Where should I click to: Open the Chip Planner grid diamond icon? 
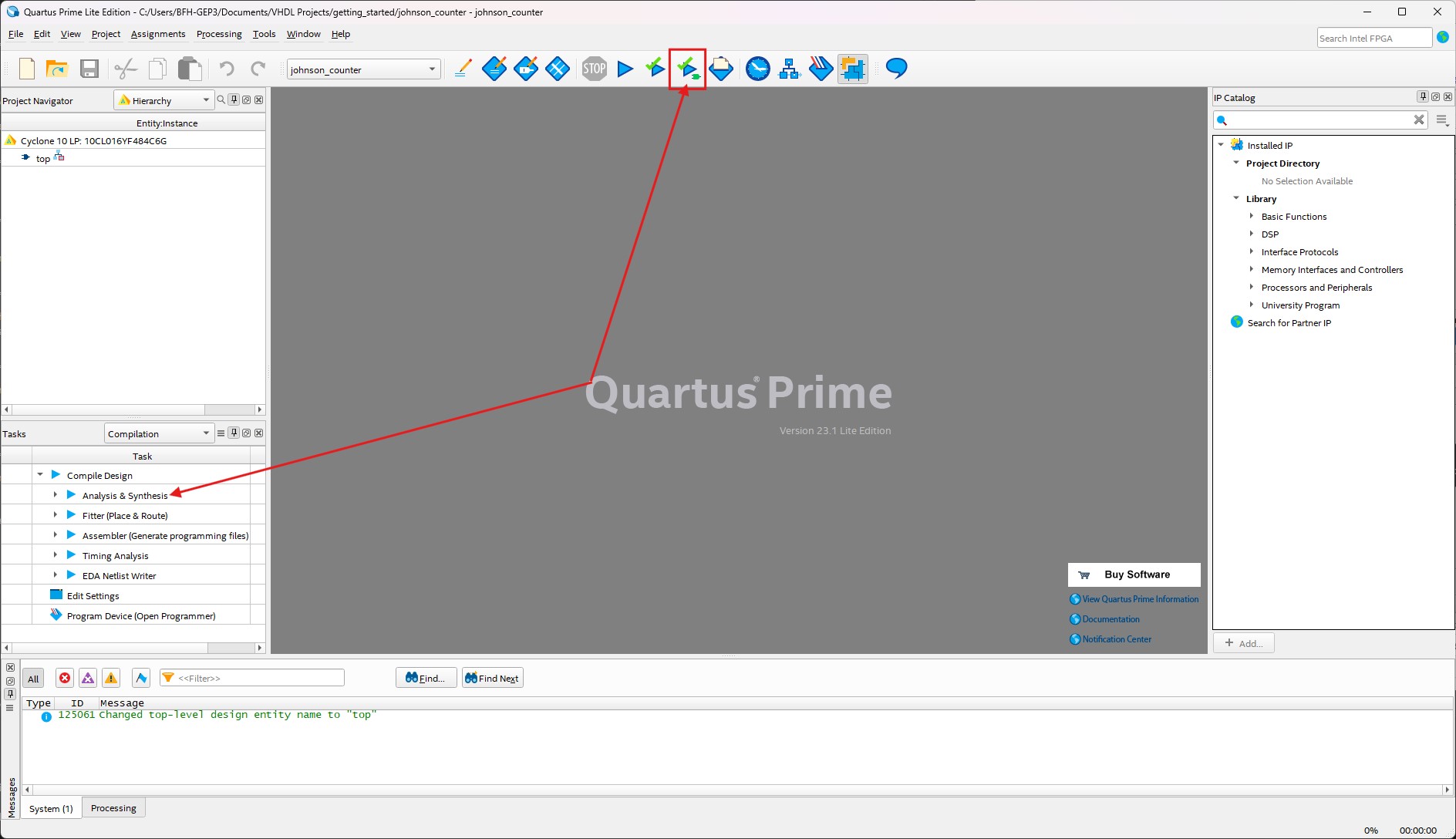click(x=557, y=69)
